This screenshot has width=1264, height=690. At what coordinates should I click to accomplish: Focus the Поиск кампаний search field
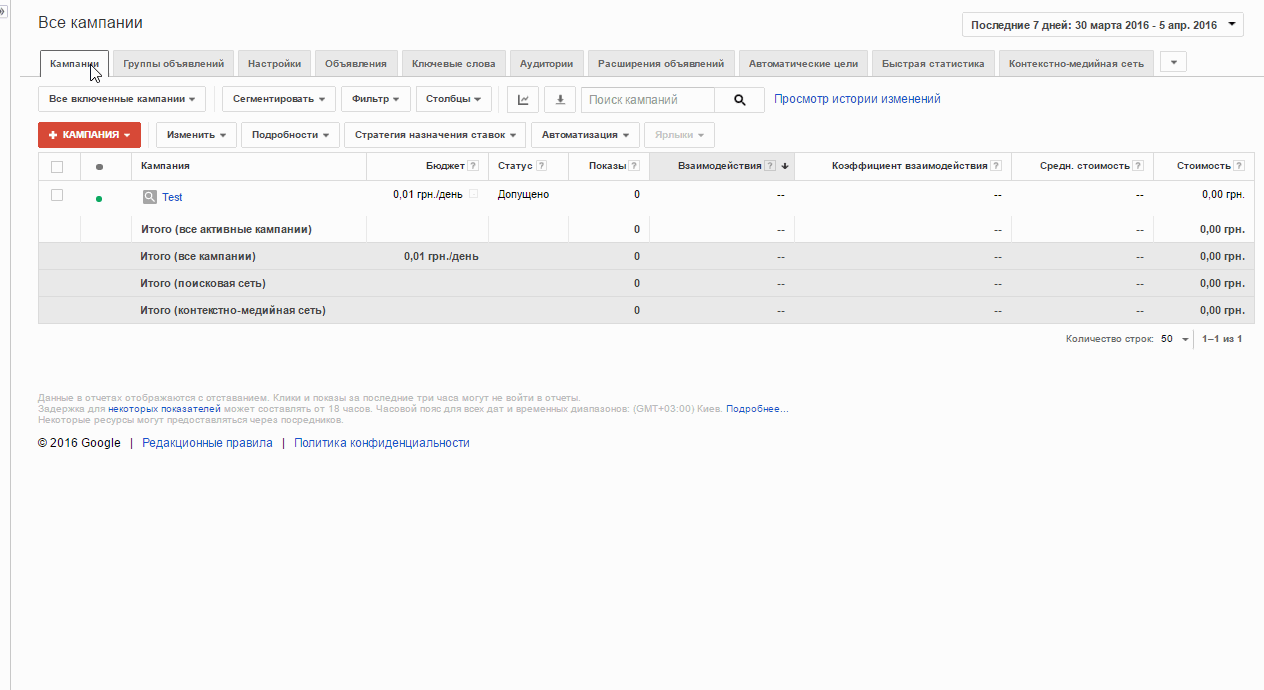coord(648,100)
